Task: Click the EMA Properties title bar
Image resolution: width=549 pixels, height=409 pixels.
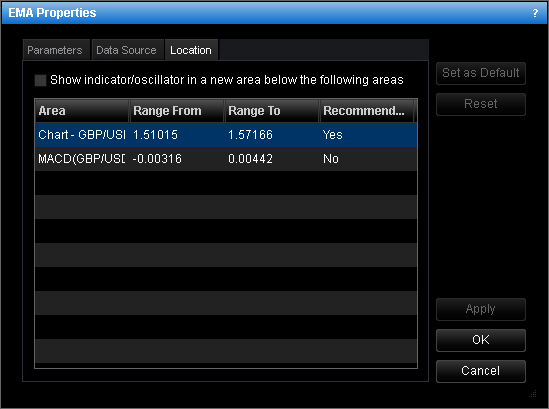Action: coord(266,13)
